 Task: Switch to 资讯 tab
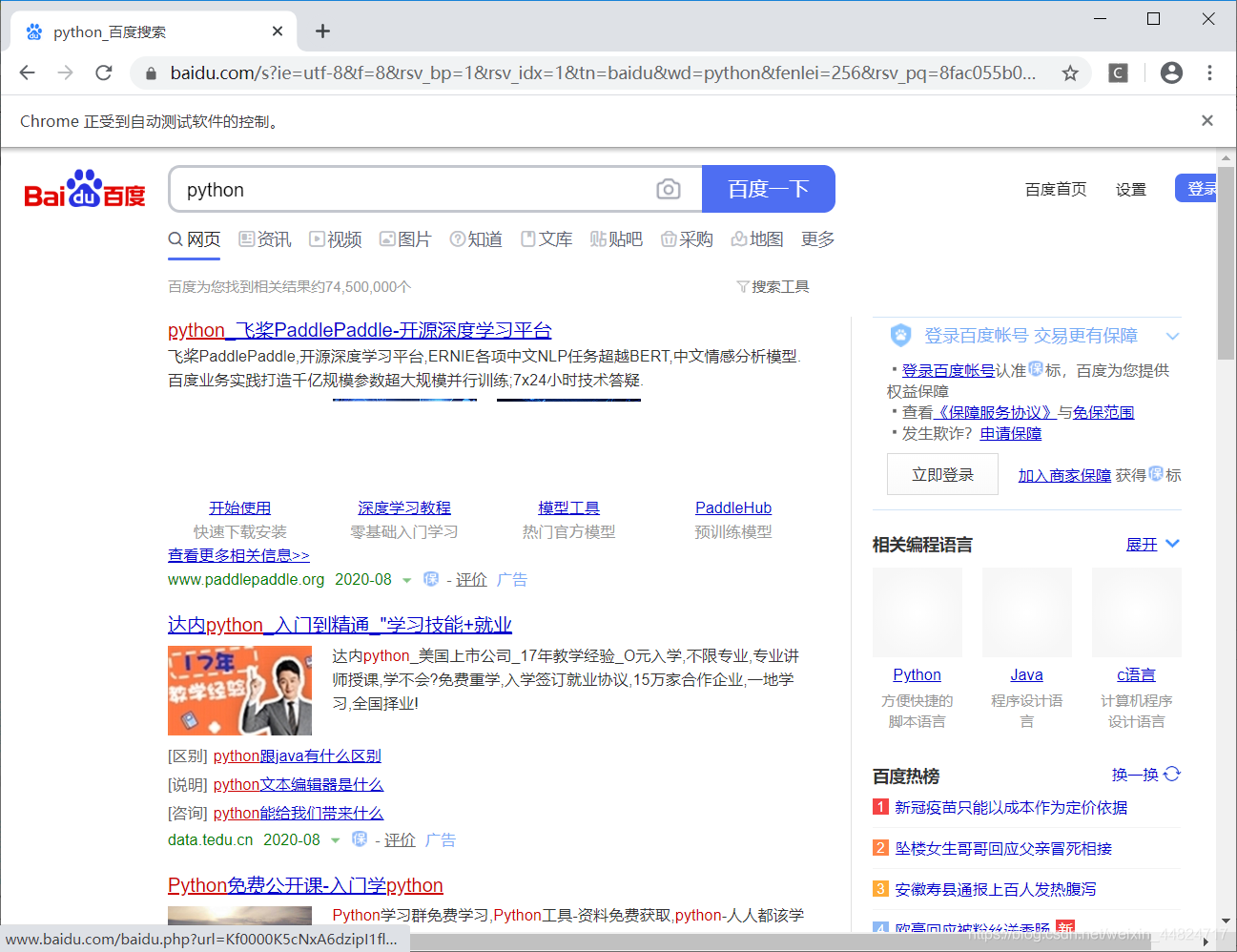(265, 239)
